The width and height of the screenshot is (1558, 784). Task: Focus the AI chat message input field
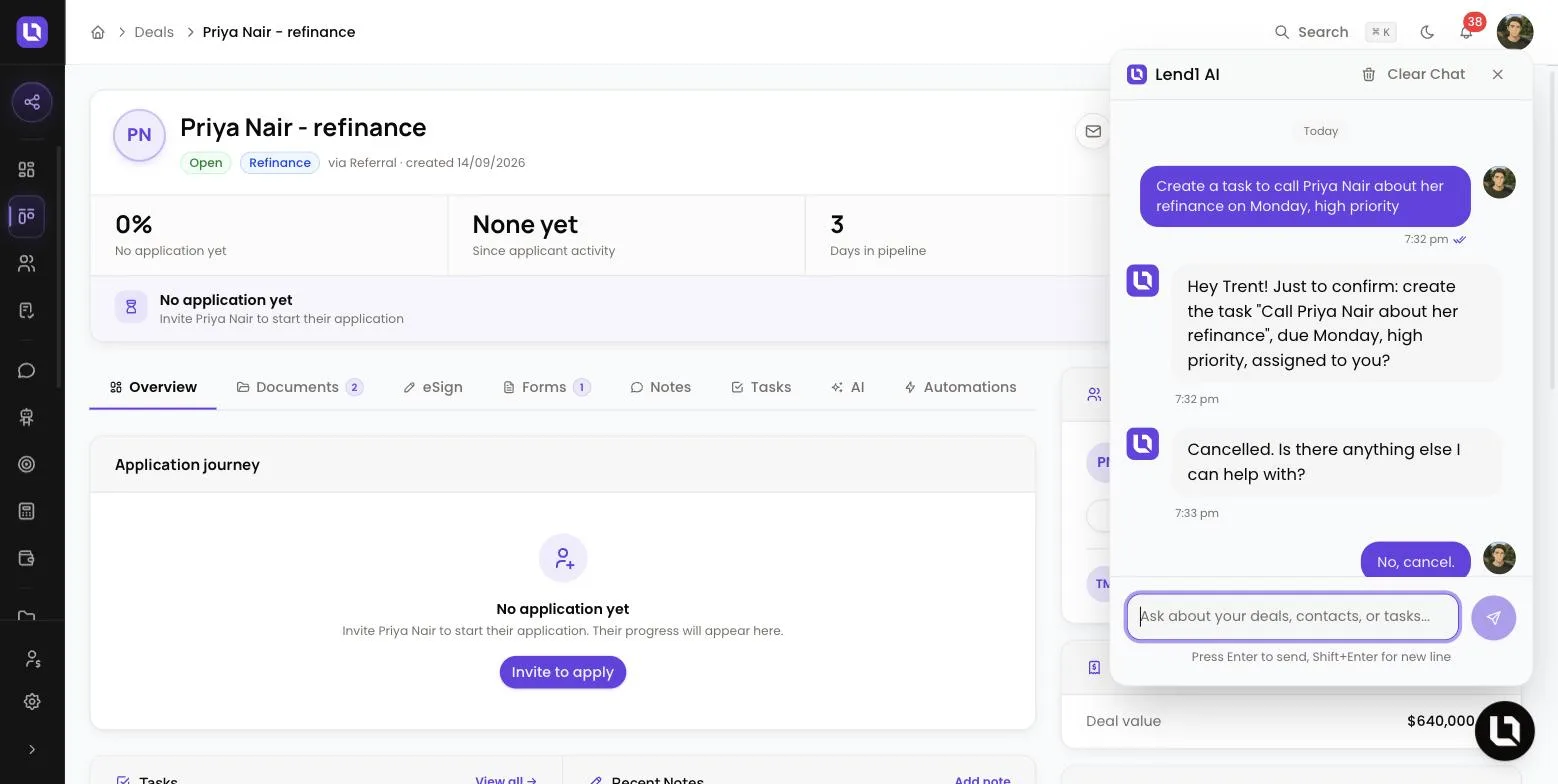[x=1292, y=617]
